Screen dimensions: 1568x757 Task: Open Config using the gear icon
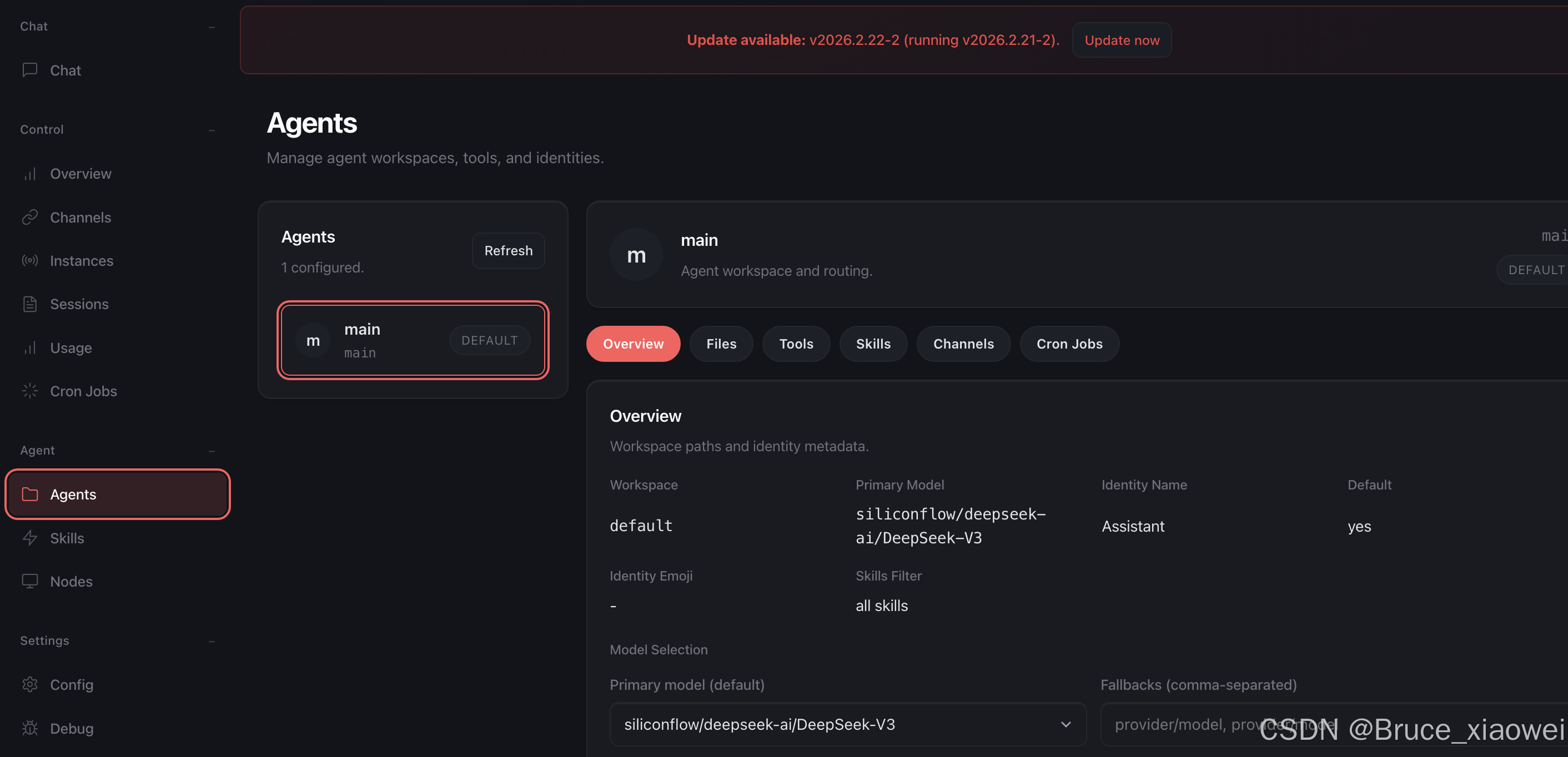pos(31,684)
